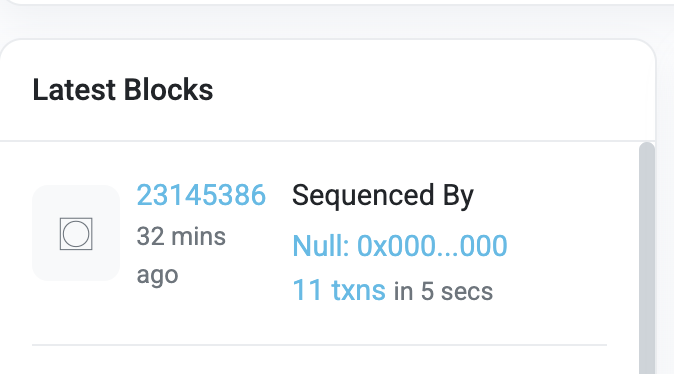Click the blank area right of Latest Blocks title
The height and width of the screenshot is (374, 674).
click(430, 90)
